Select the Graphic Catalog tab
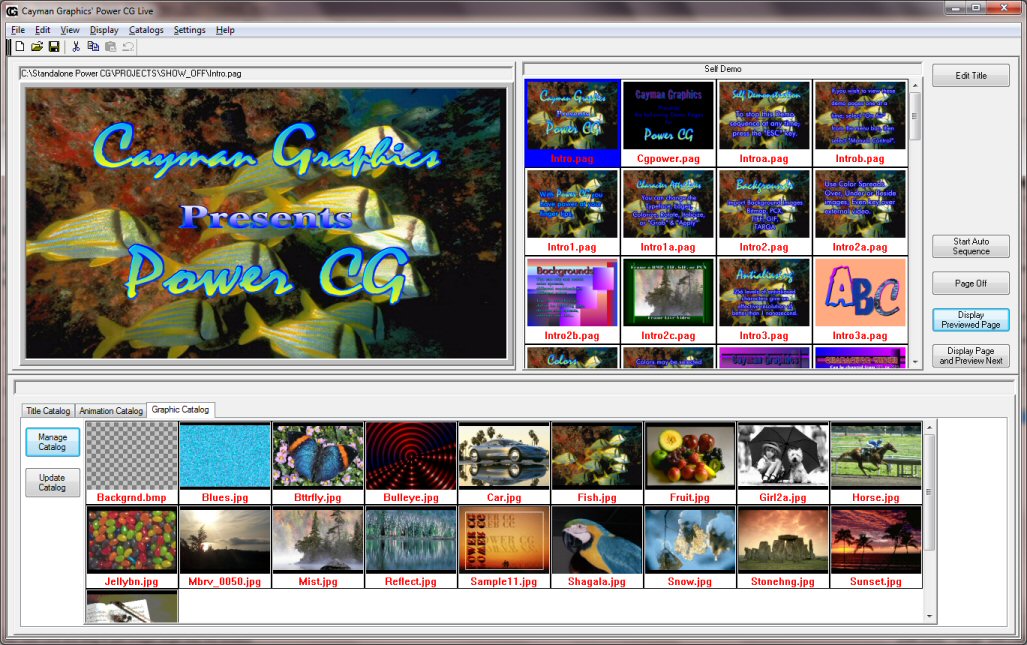Image resolution: width=1027 pixels, height=645 pixels. pos(180,409)
